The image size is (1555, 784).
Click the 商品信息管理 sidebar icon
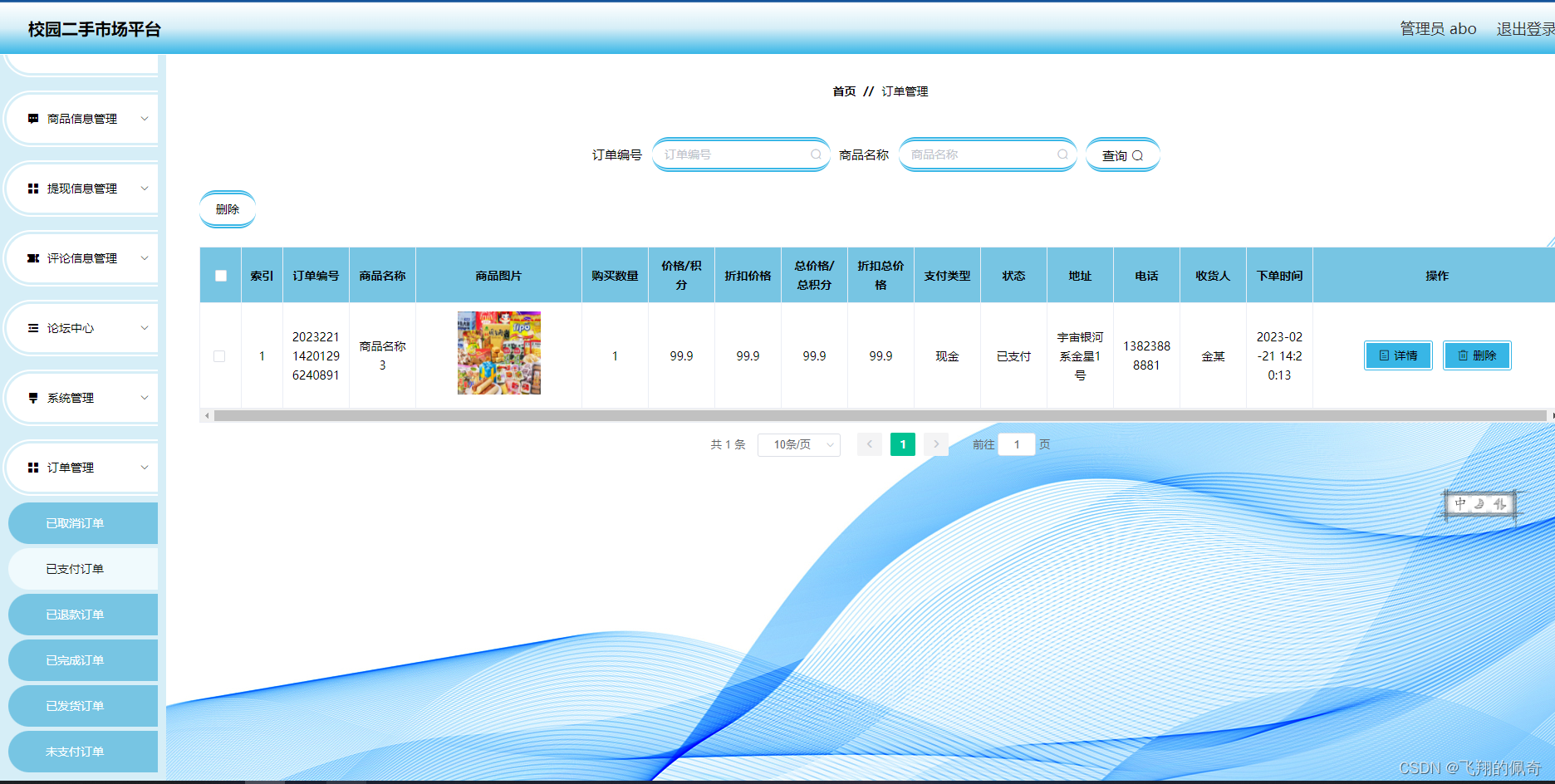tap(33, 119)
